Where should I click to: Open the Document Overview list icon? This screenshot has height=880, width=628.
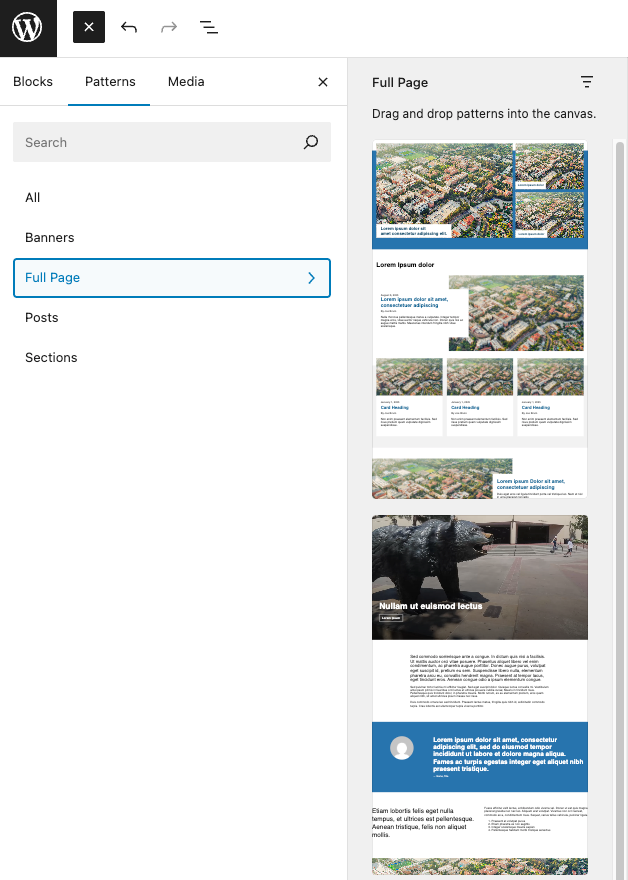[x=209, y=27]
